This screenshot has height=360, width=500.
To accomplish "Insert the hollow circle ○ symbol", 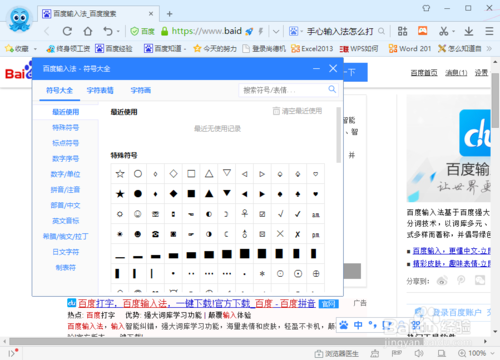I will pyautogui.click(x=138, y=174).
